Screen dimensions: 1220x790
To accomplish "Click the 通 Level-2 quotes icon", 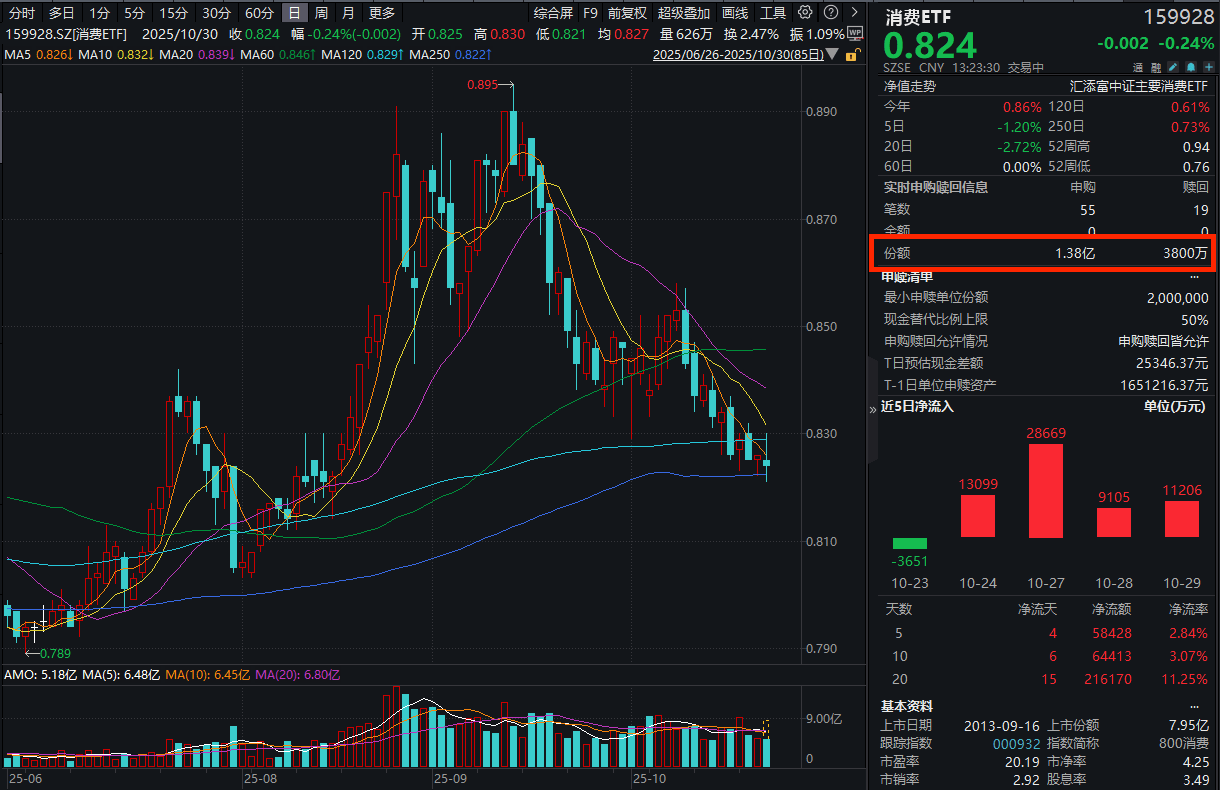I will coord(1137,67).
